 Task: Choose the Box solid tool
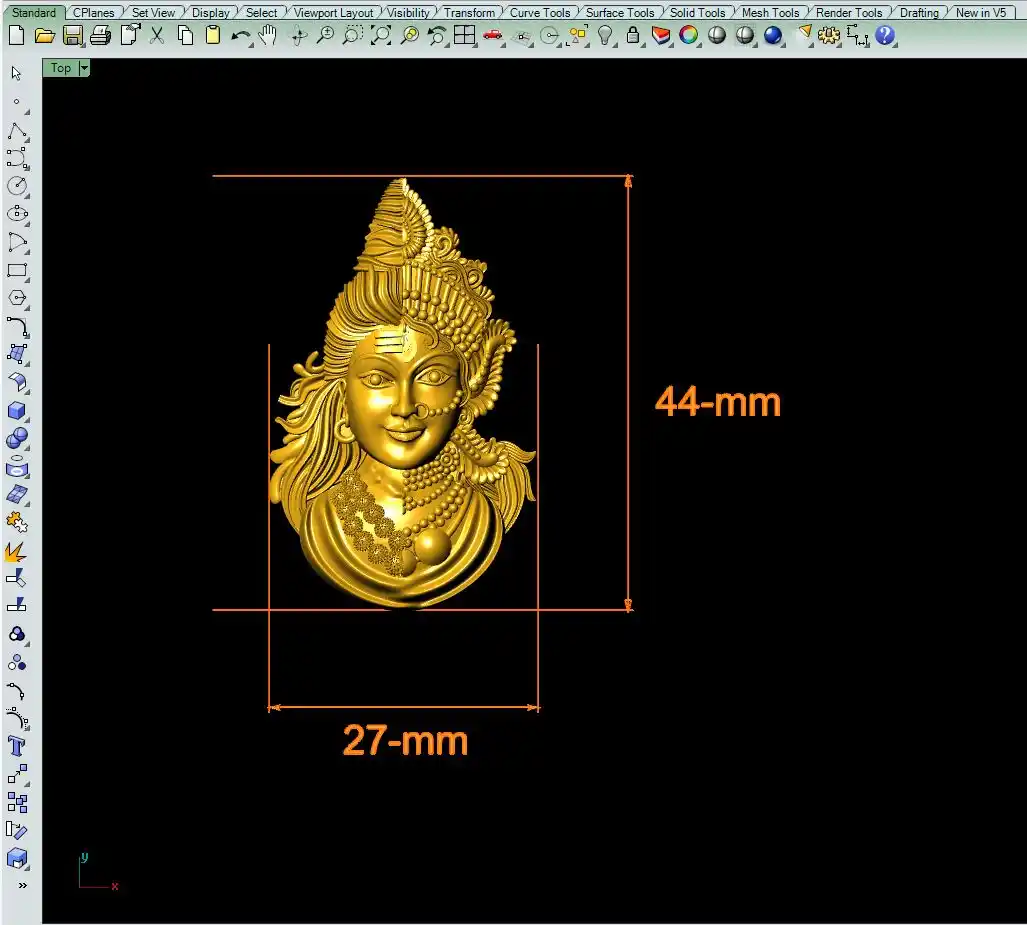click(x=17, y=410)
